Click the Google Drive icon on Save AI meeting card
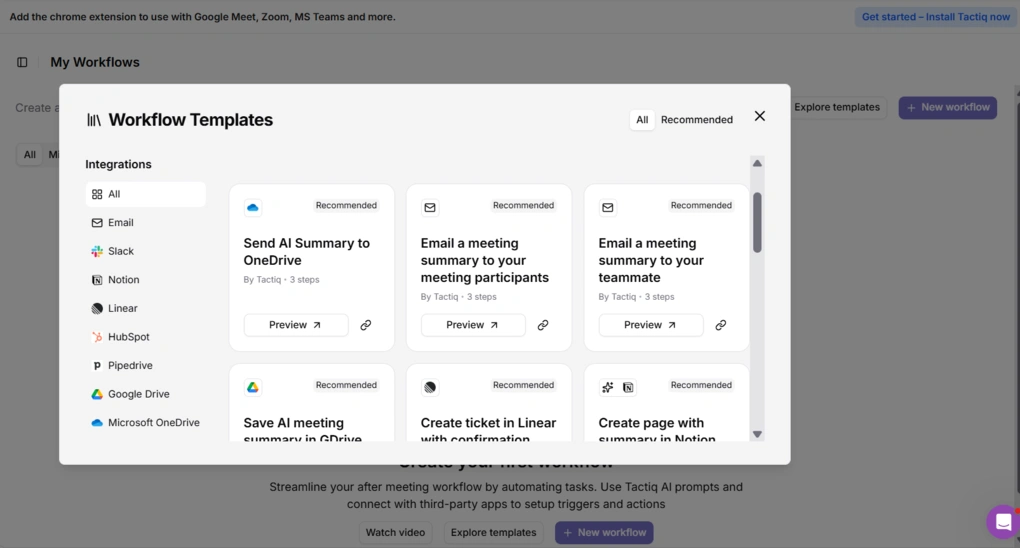 pyautogui.click(x=252, y=387)
